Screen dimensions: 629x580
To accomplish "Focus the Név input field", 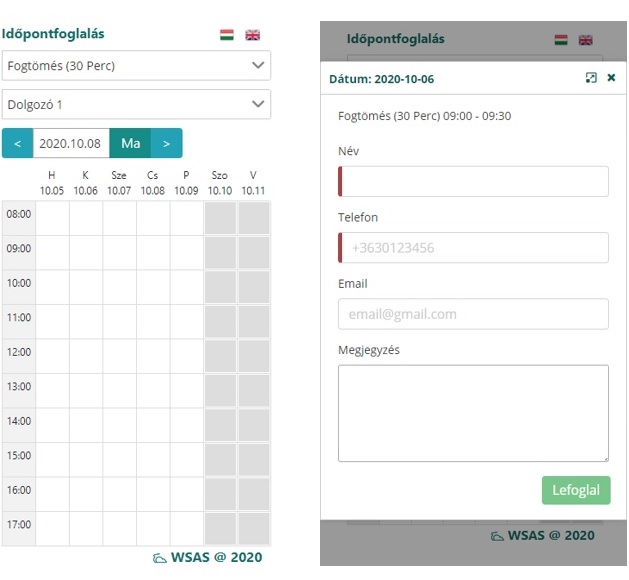I will click(x=473, y=181).
